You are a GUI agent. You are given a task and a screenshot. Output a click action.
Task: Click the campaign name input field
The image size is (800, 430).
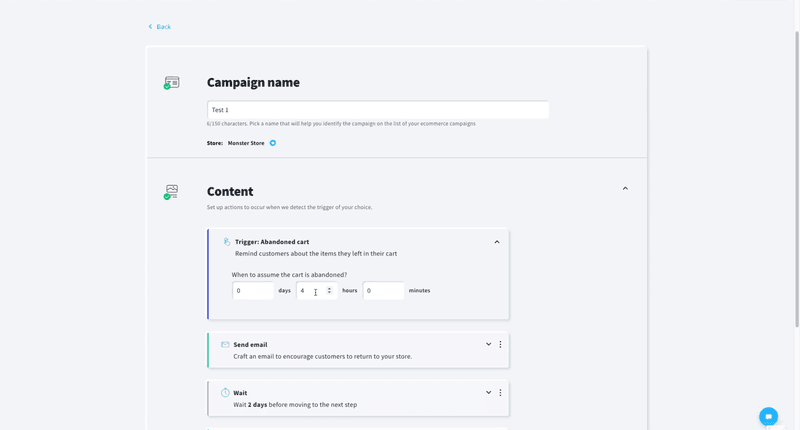tap(377, 110)
